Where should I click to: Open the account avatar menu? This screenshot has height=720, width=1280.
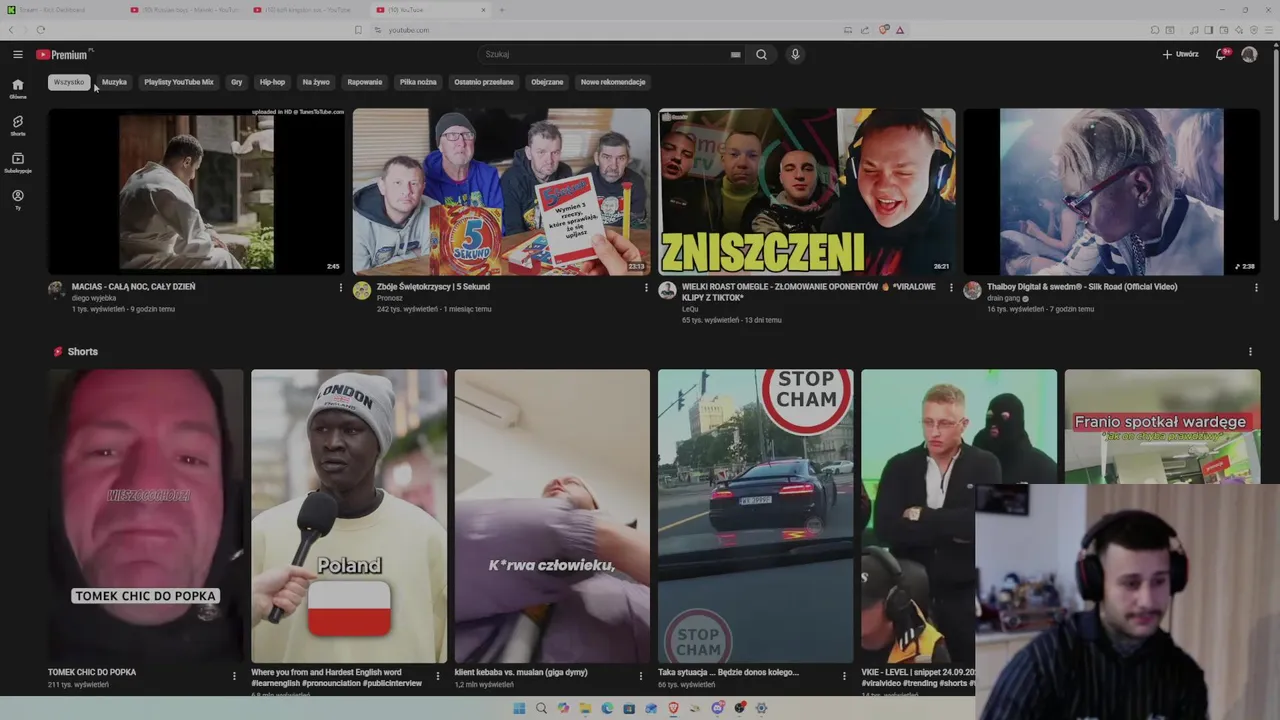point(1249,54)
